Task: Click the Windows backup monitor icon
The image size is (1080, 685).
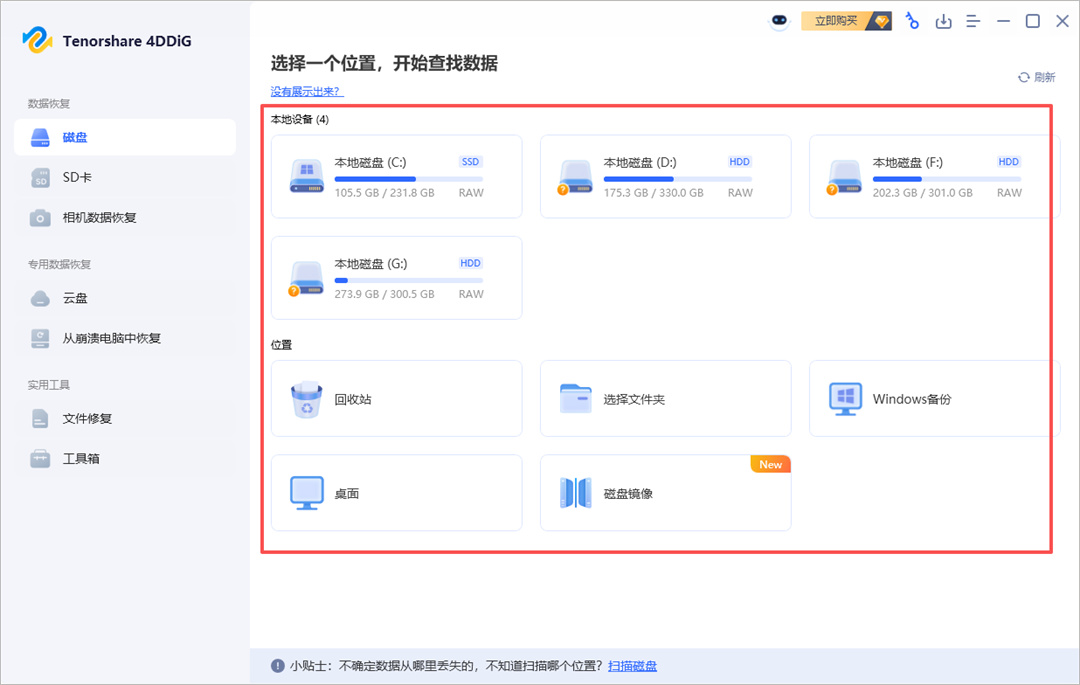Action: [845, 399]
